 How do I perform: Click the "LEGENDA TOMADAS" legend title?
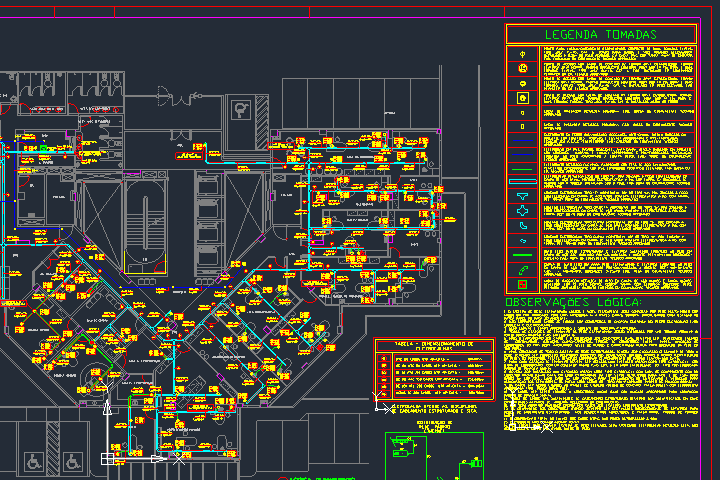601,35
